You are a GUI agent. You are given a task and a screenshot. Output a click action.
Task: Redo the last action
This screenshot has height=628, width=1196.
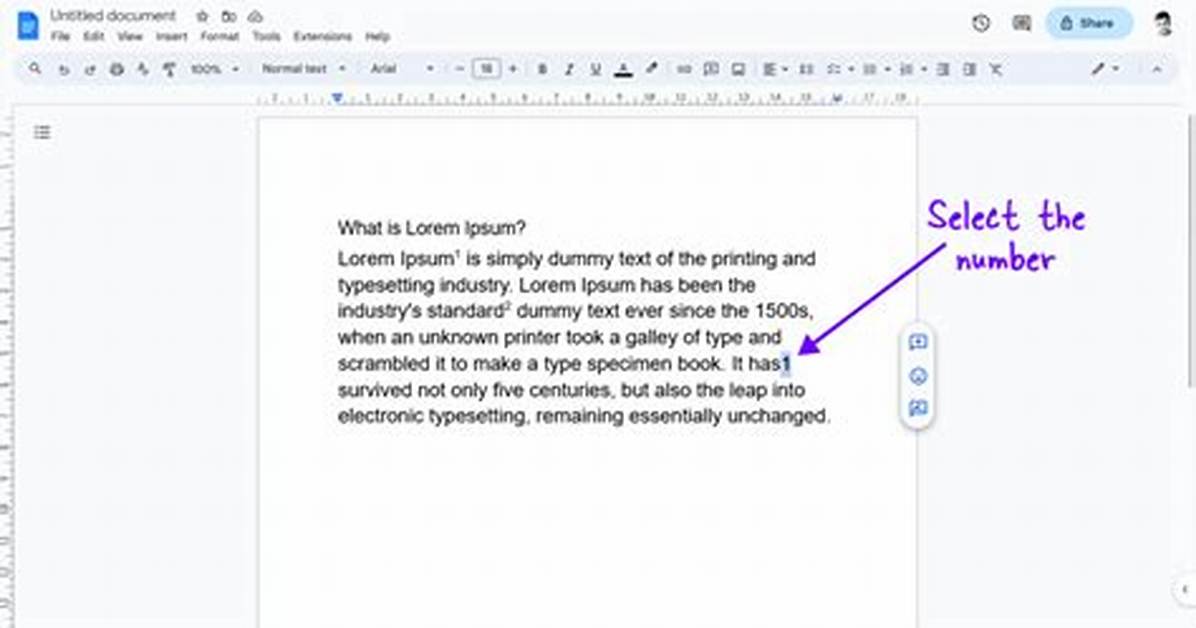(90, 69)
